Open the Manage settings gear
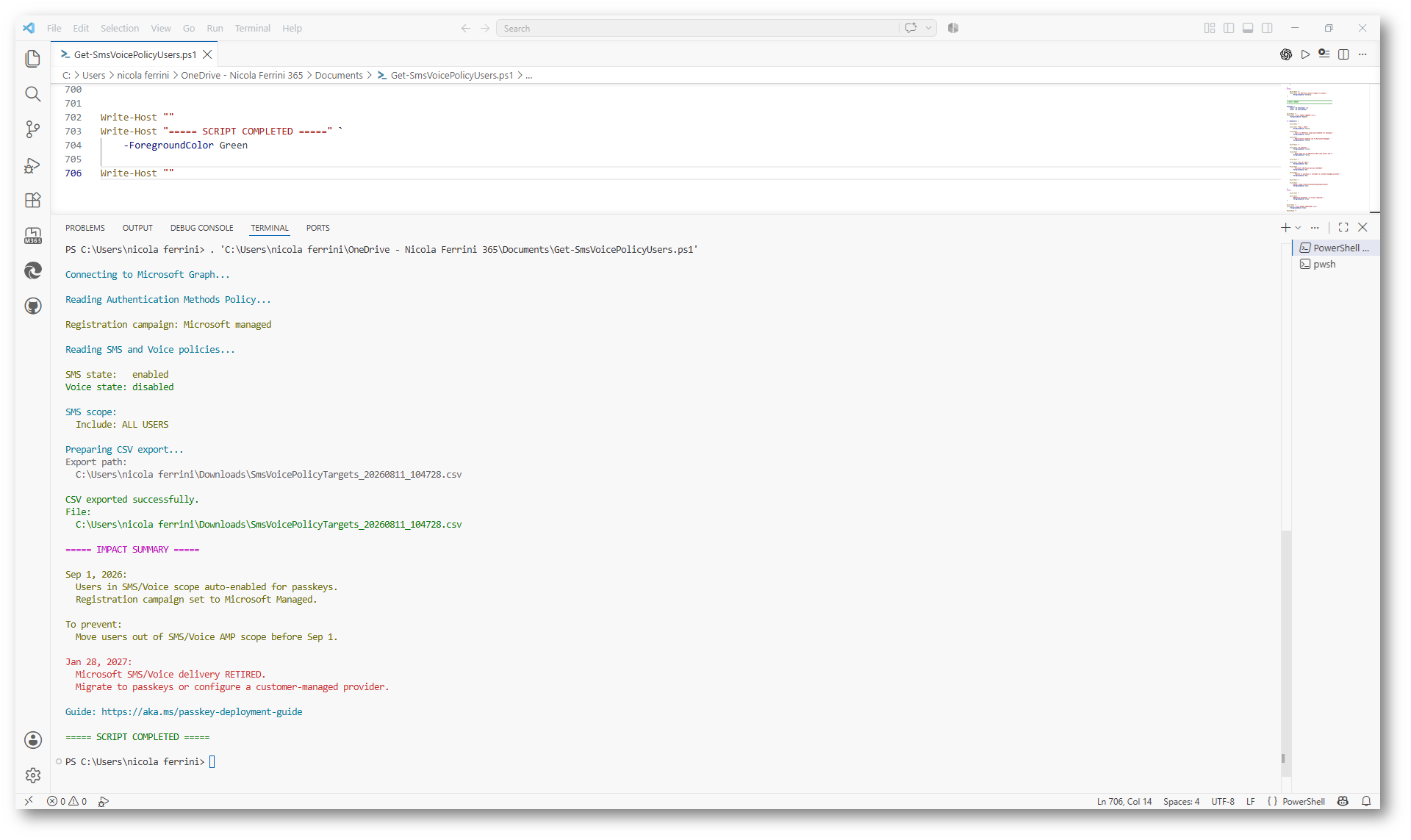The image size is (1411, 840). [33, 775]
